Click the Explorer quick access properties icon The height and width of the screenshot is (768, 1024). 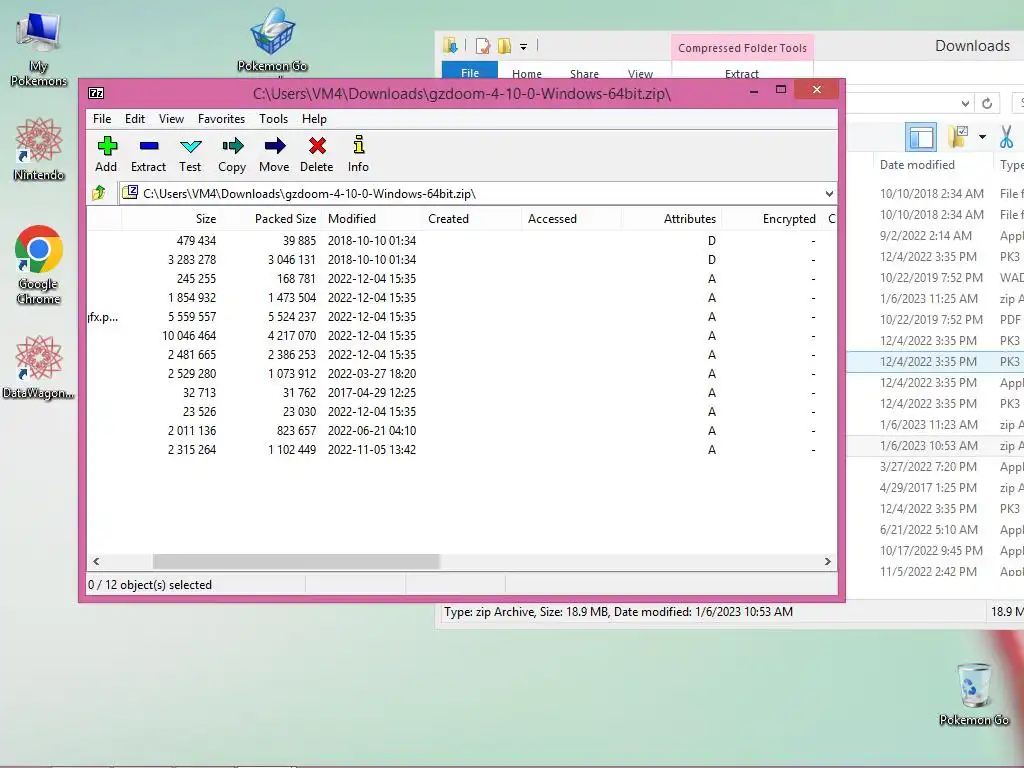pos(483,46)
